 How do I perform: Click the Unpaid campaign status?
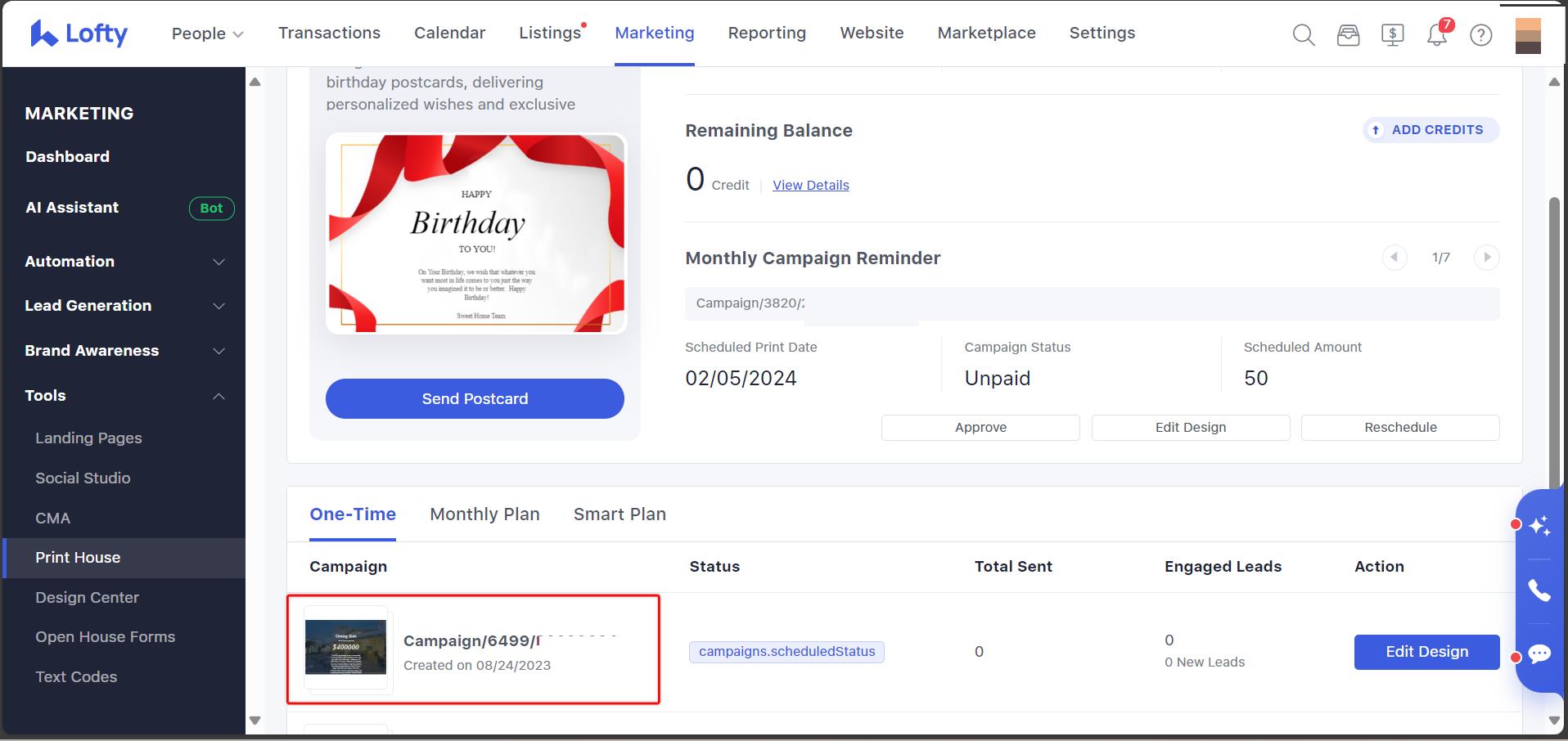coord(997,378)
